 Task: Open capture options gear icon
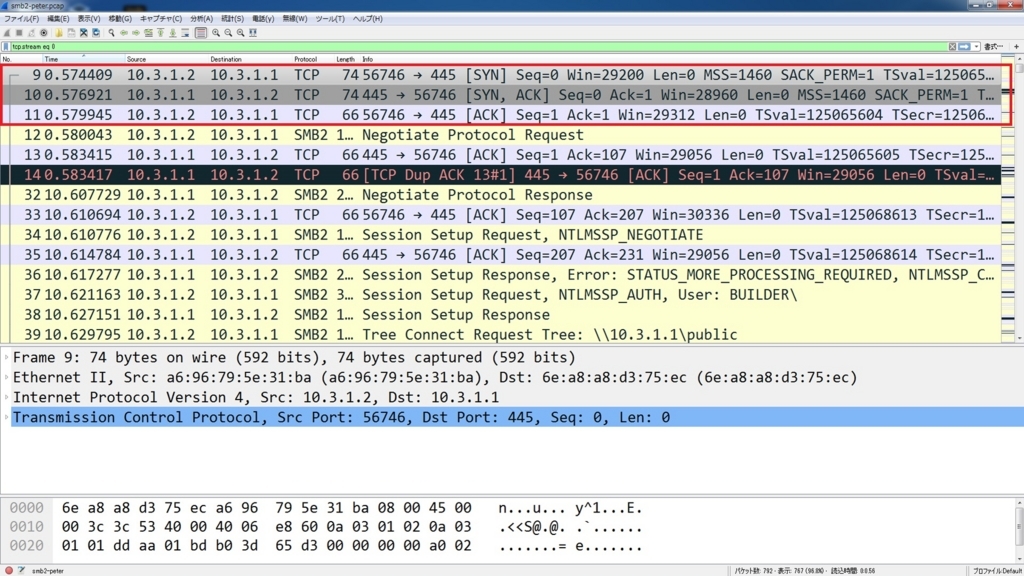(x=44, y=33)
